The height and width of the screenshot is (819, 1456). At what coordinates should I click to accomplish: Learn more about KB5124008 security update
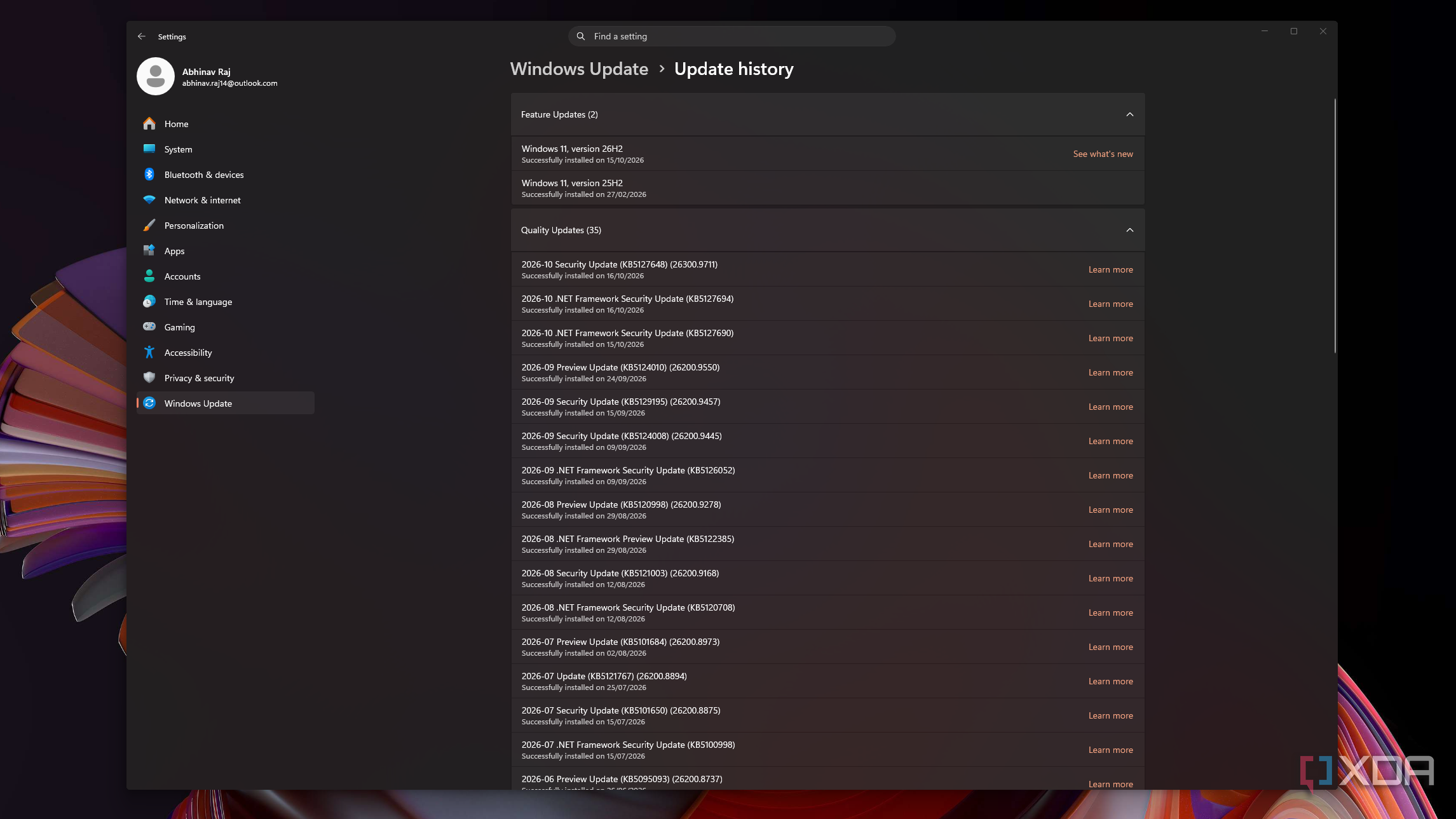click(1110, 441)
